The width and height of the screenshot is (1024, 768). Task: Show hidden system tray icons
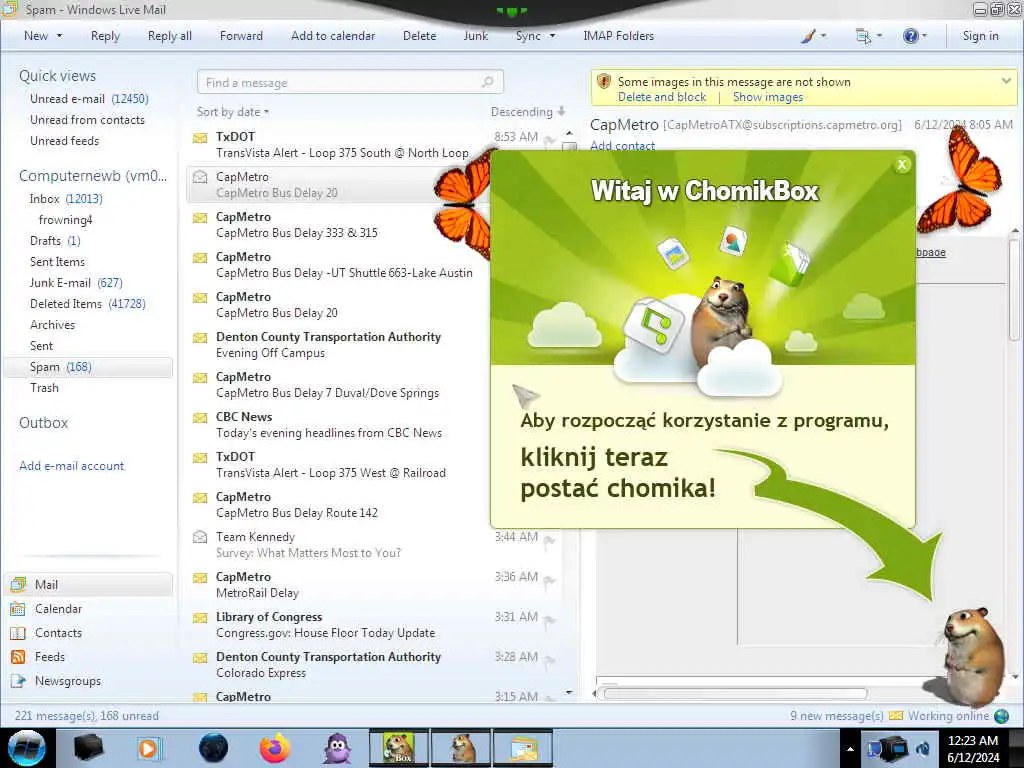point(850,749)
